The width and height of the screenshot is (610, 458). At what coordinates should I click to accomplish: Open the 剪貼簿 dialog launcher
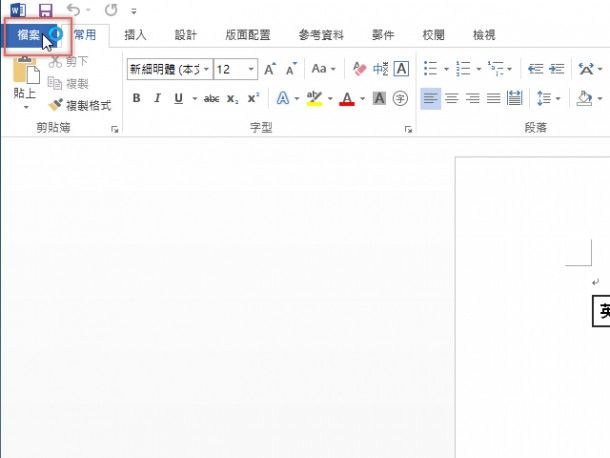pyautogui.click(x=115, y=130)
